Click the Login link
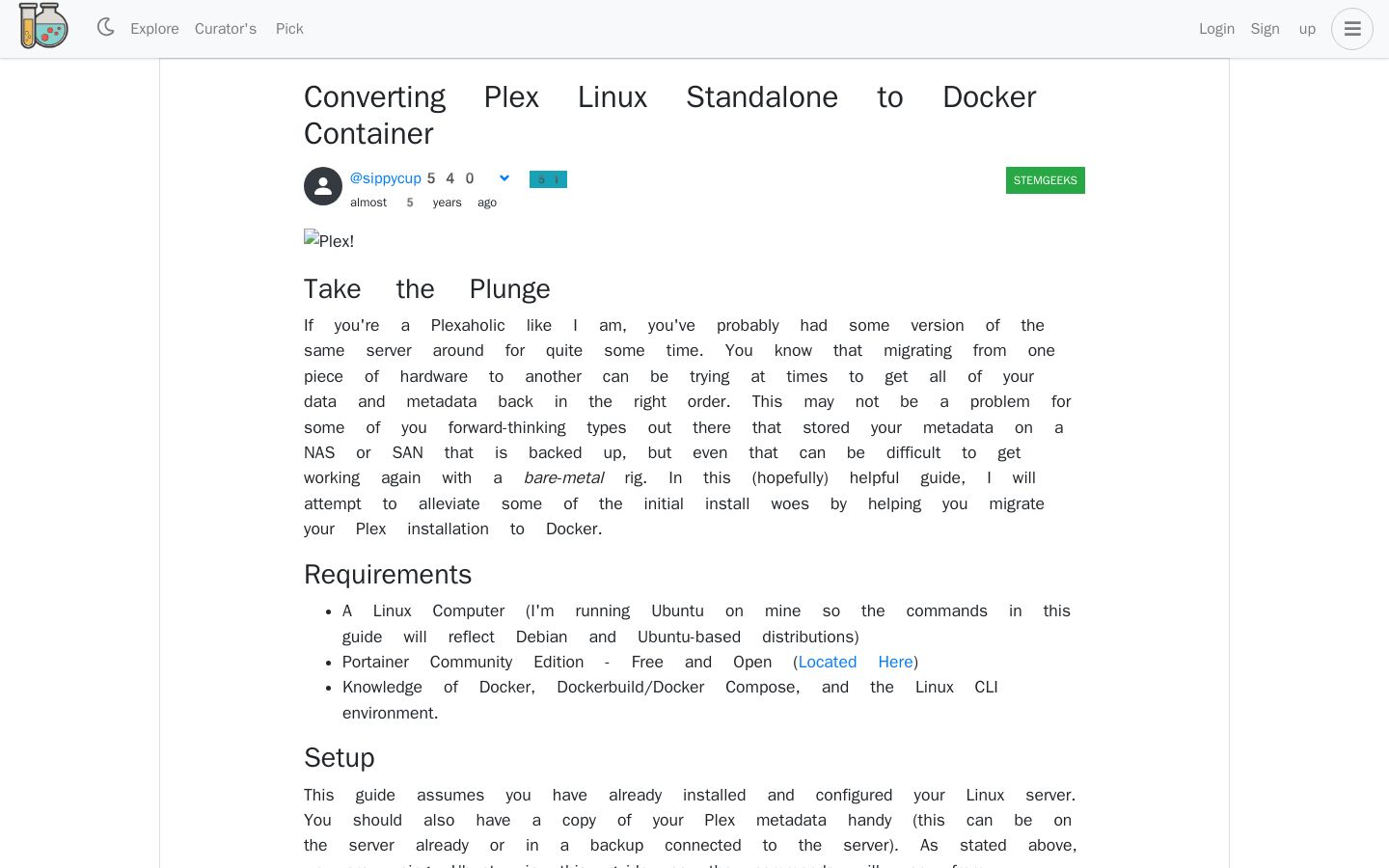The width and height of the screenshot is (1389, 868). click(1216, 29)
